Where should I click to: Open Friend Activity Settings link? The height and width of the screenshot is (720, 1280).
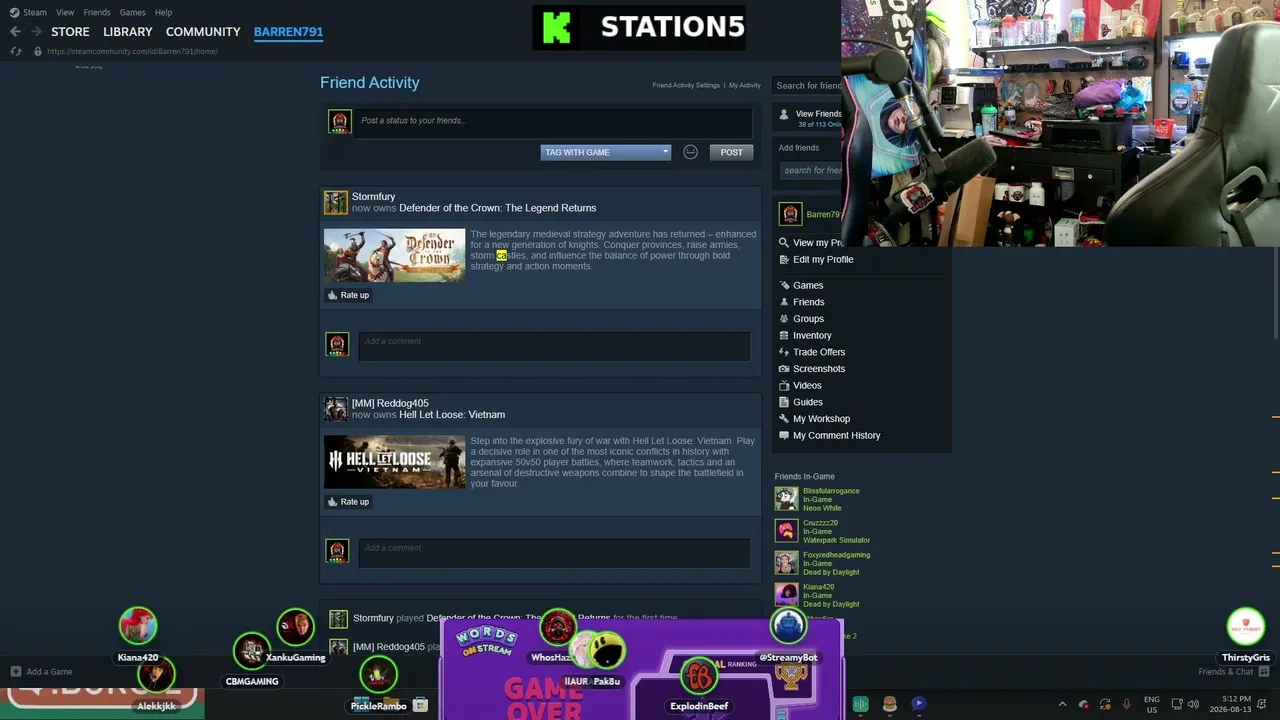(x=686, y=85)
